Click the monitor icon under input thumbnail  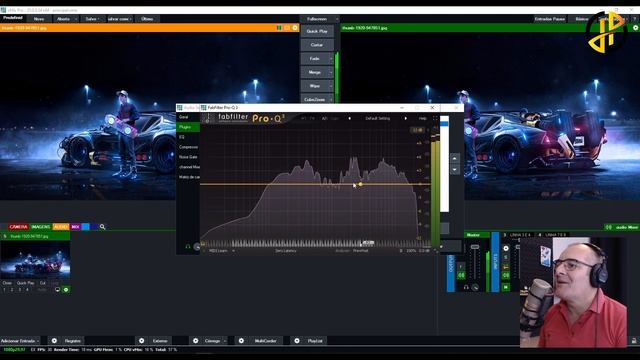[57, 290]
